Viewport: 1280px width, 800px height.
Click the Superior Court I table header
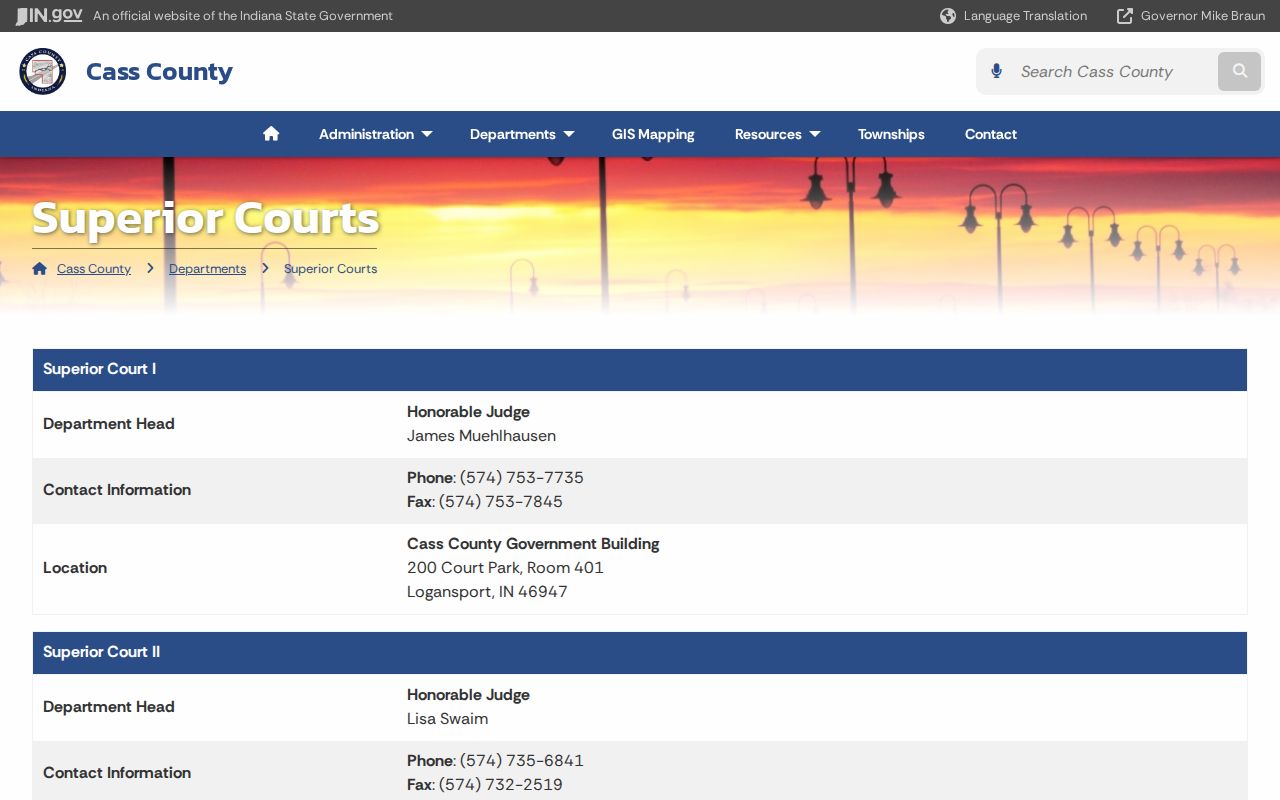[640, 369]
